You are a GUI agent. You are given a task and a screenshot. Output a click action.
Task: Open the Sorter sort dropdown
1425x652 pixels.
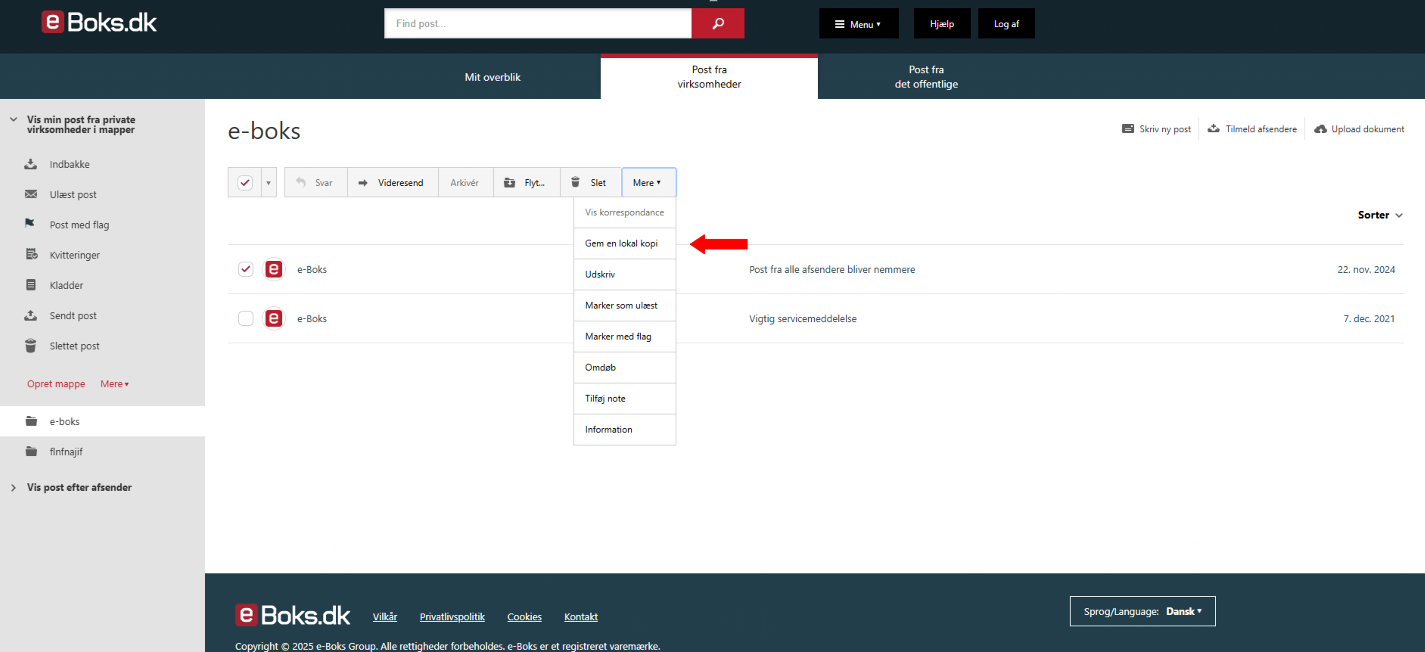(1380, 215)
